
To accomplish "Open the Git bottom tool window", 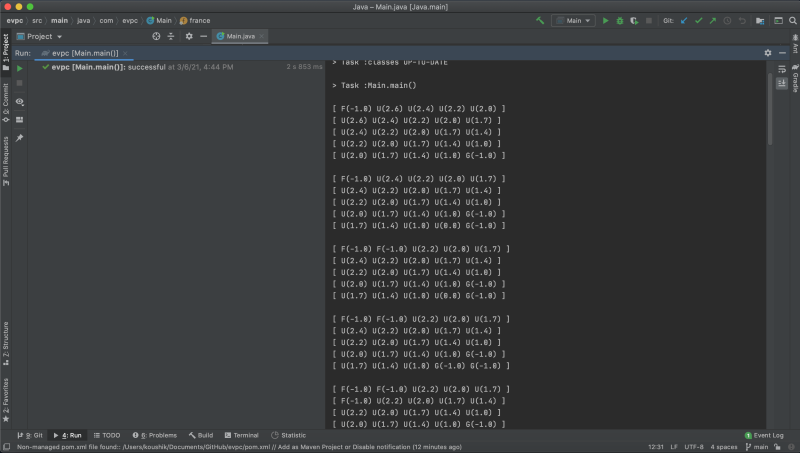I will tap(30, 435).
